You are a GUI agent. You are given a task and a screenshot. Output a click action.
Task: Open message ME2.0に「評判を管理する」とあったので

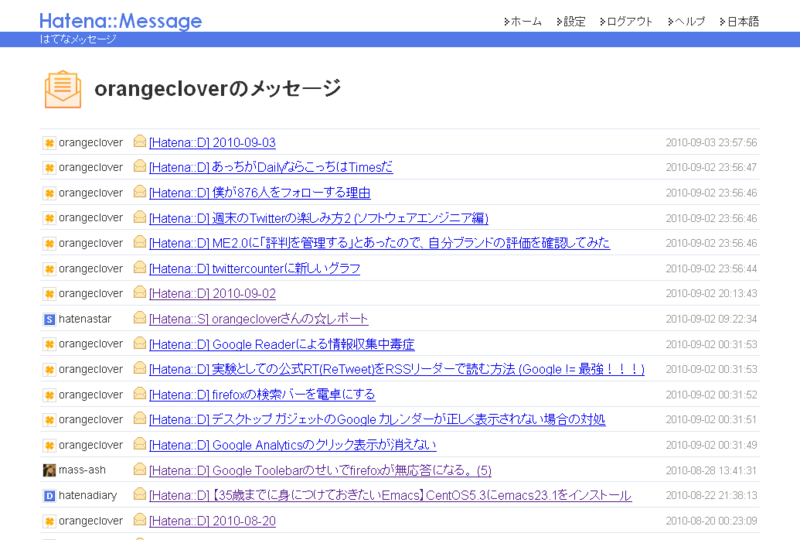(x=379, y=243)
